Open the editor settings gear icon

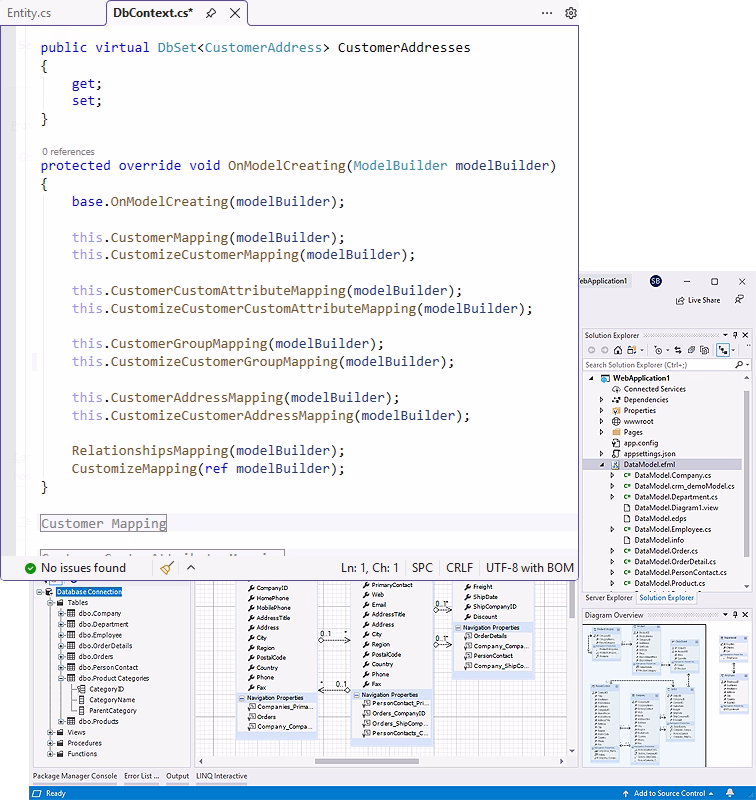point(571,13)
